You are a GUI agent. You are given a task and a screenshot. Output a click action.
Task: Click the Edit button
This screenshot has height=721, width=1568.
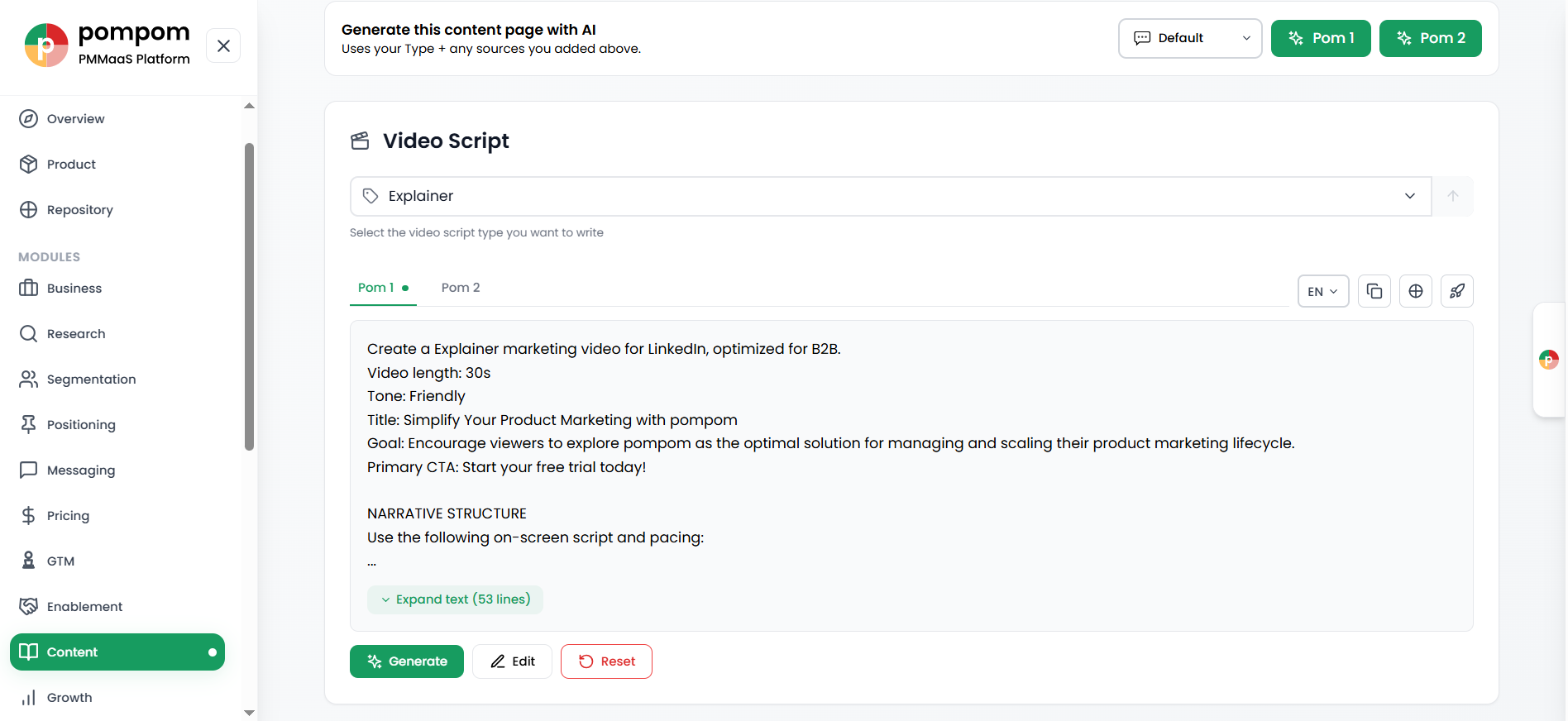[512, 661]
